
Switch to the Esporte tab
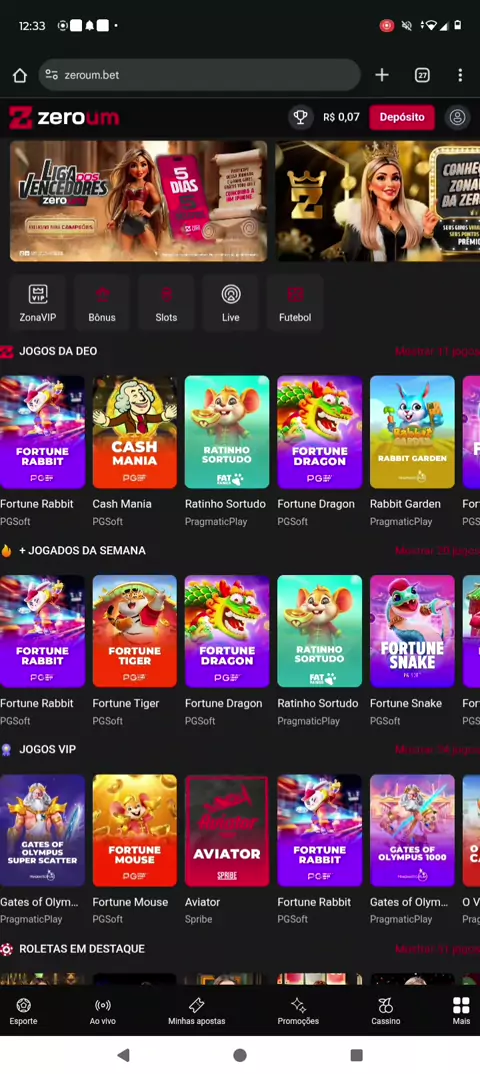click(x=23, y=1011)
